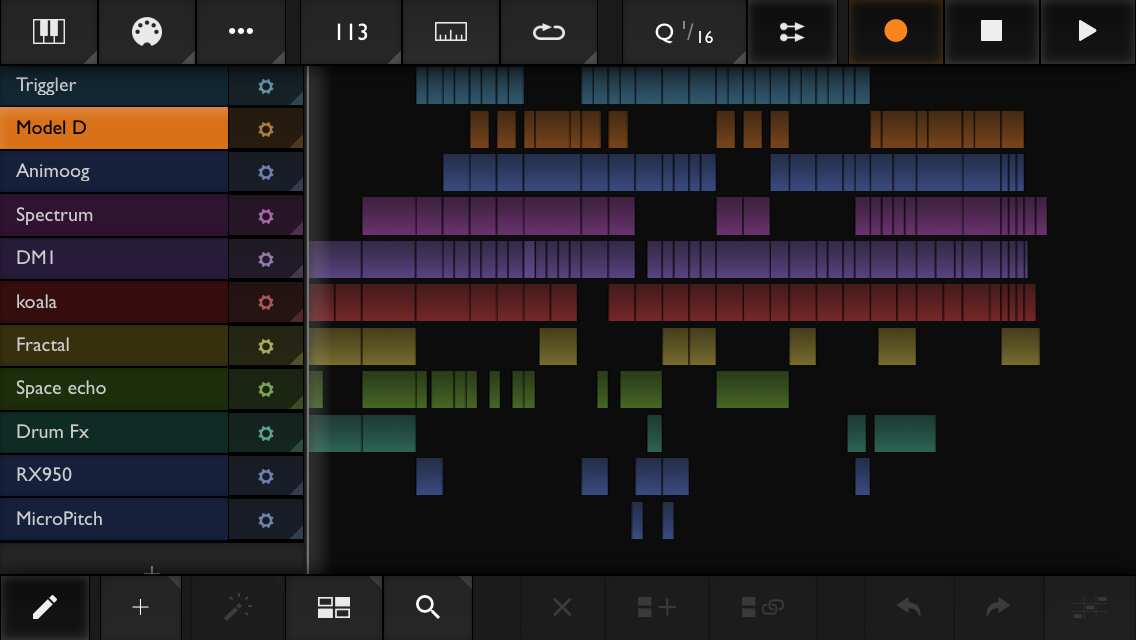Click the plus add button in bottom toolbar
The height and width of the screenshot is (640, 1136).
(x=141, y=607)
